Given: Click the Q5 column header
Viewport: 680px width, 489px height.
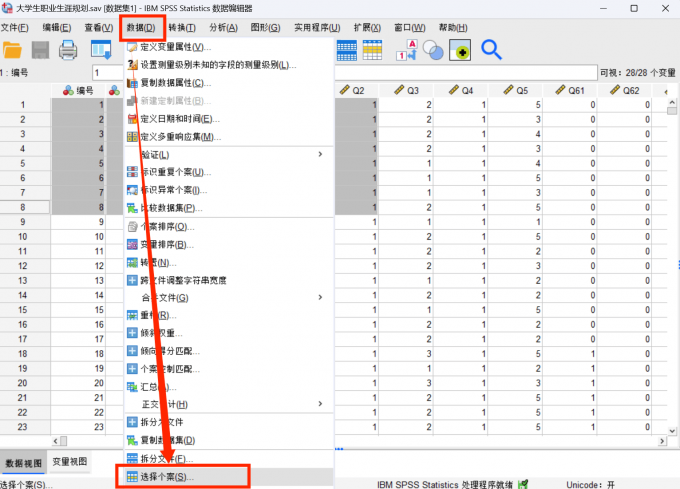Looking at the screenshot, I should pyautogui.click(x=515, y=91).
